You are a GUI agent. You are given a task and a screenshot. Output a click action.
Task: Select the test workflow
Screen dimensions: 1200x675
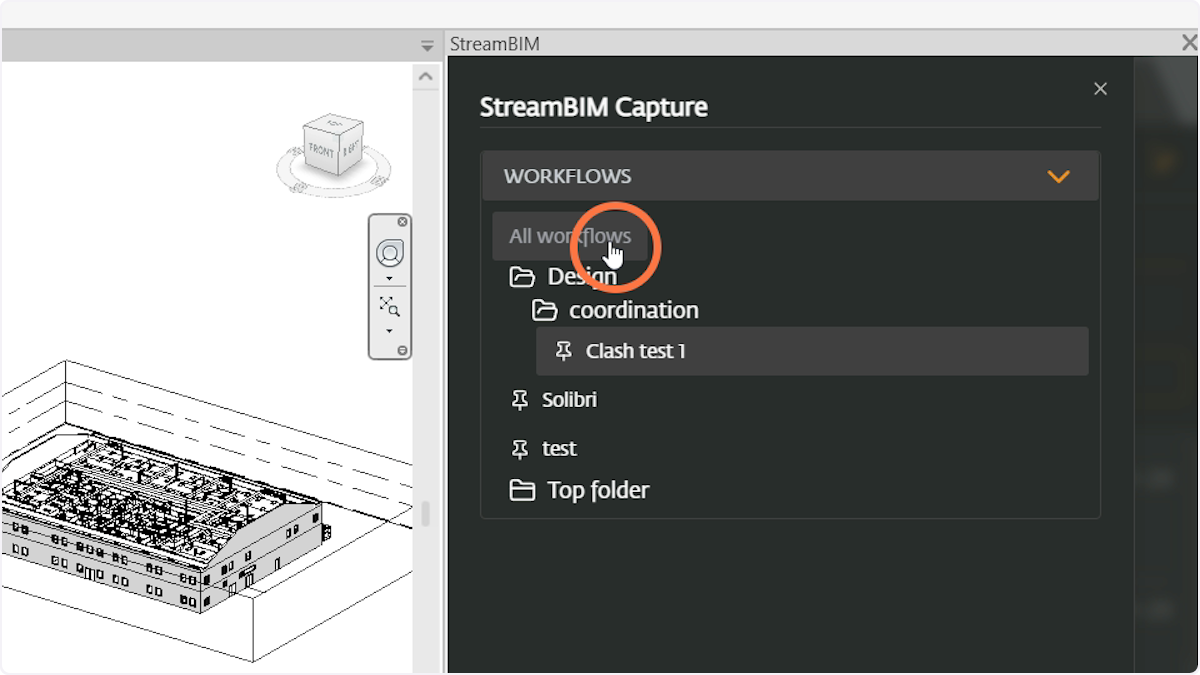pyautogui.click(x=559, y=449)
